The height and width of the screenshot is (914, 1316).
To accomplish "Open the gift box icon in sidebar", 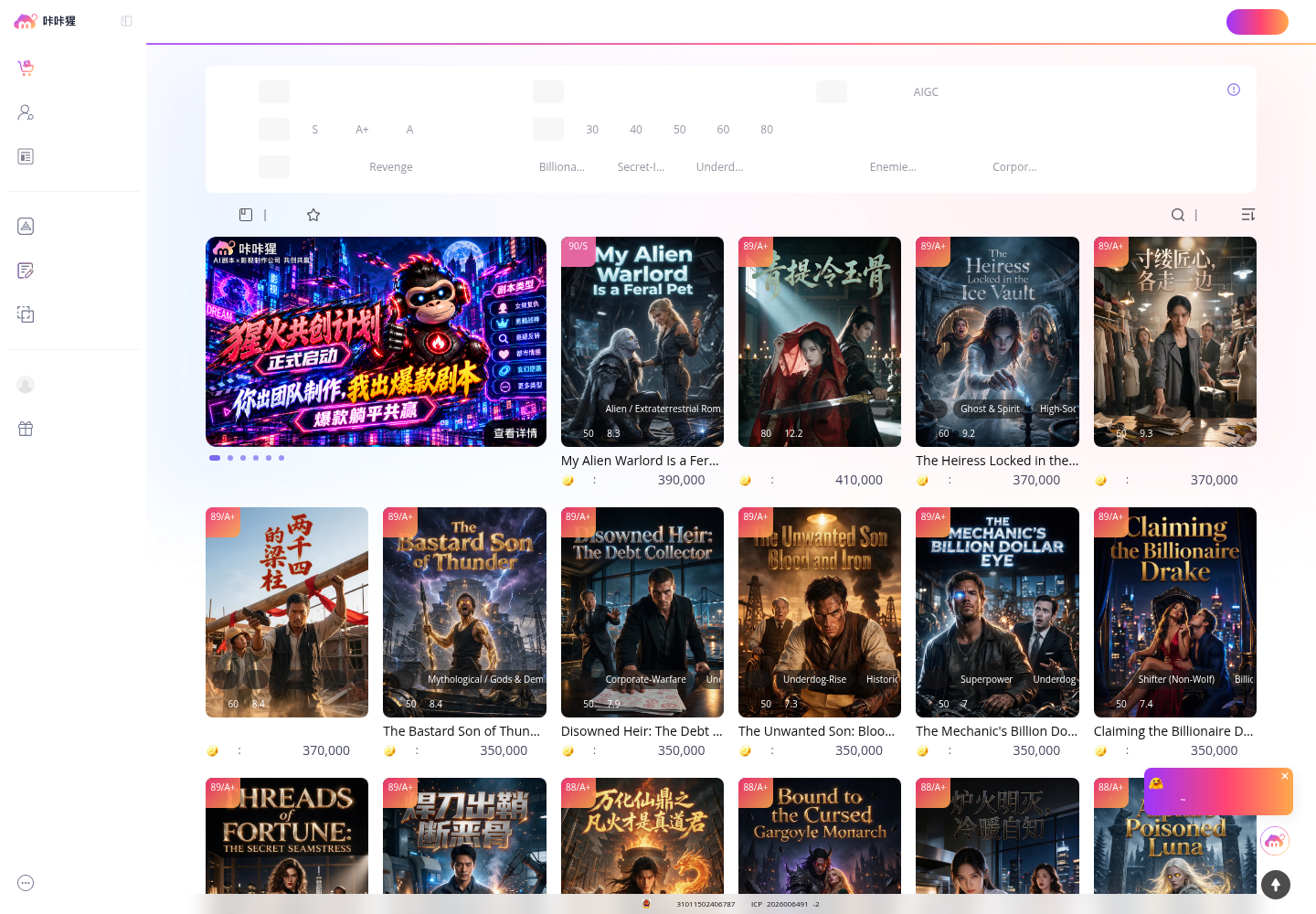I will click(26, 429).
